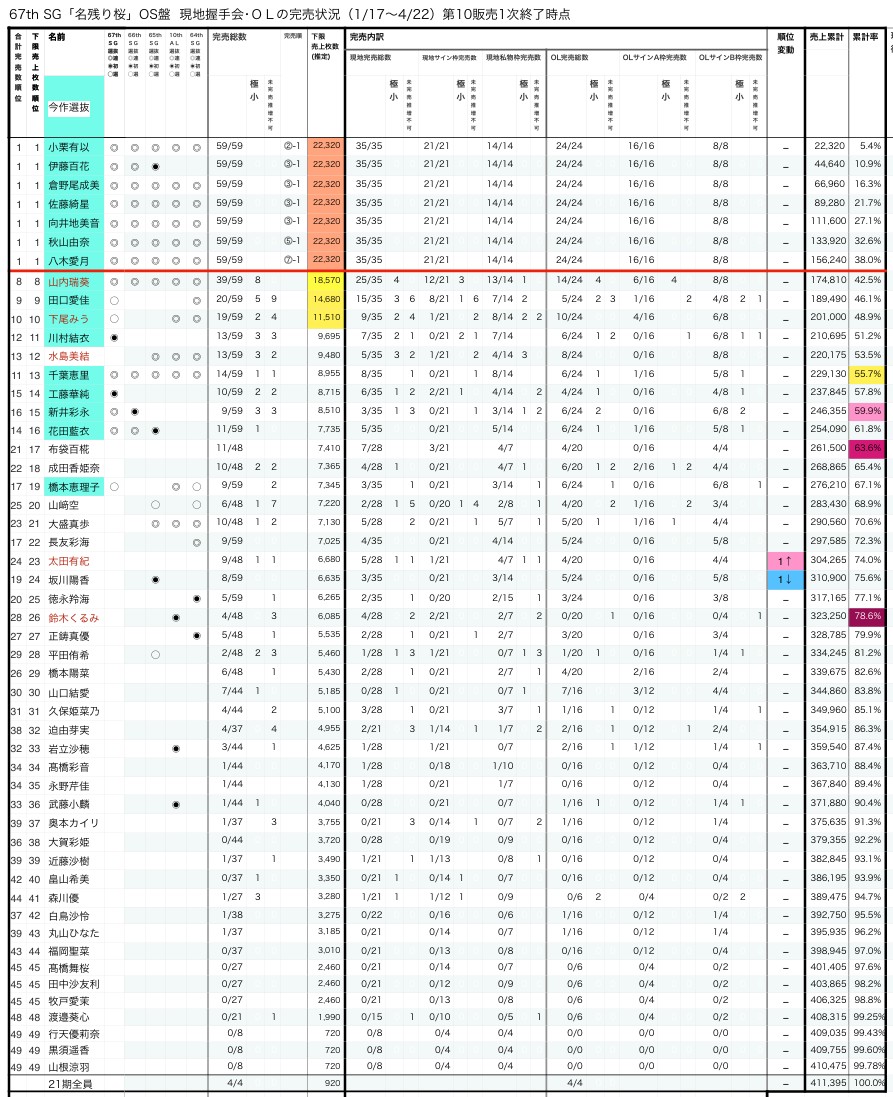
Task: Click the 完売内訳 column group header
Action: click(x=369, y=37)
